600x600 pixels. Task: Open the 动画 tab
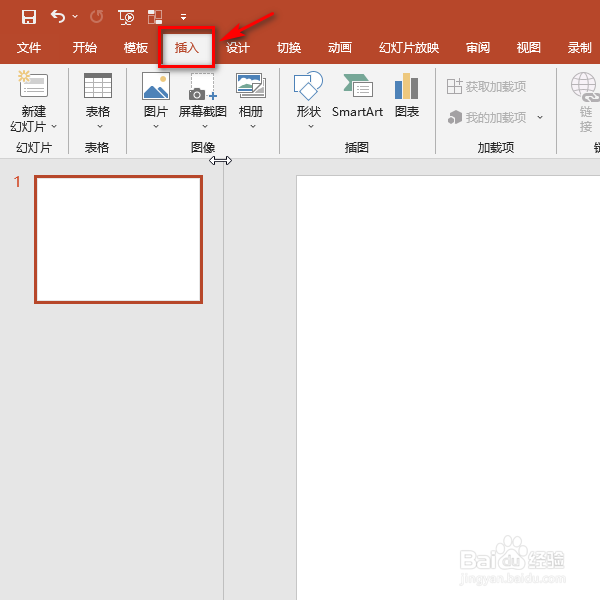click(x=340, y=48)
